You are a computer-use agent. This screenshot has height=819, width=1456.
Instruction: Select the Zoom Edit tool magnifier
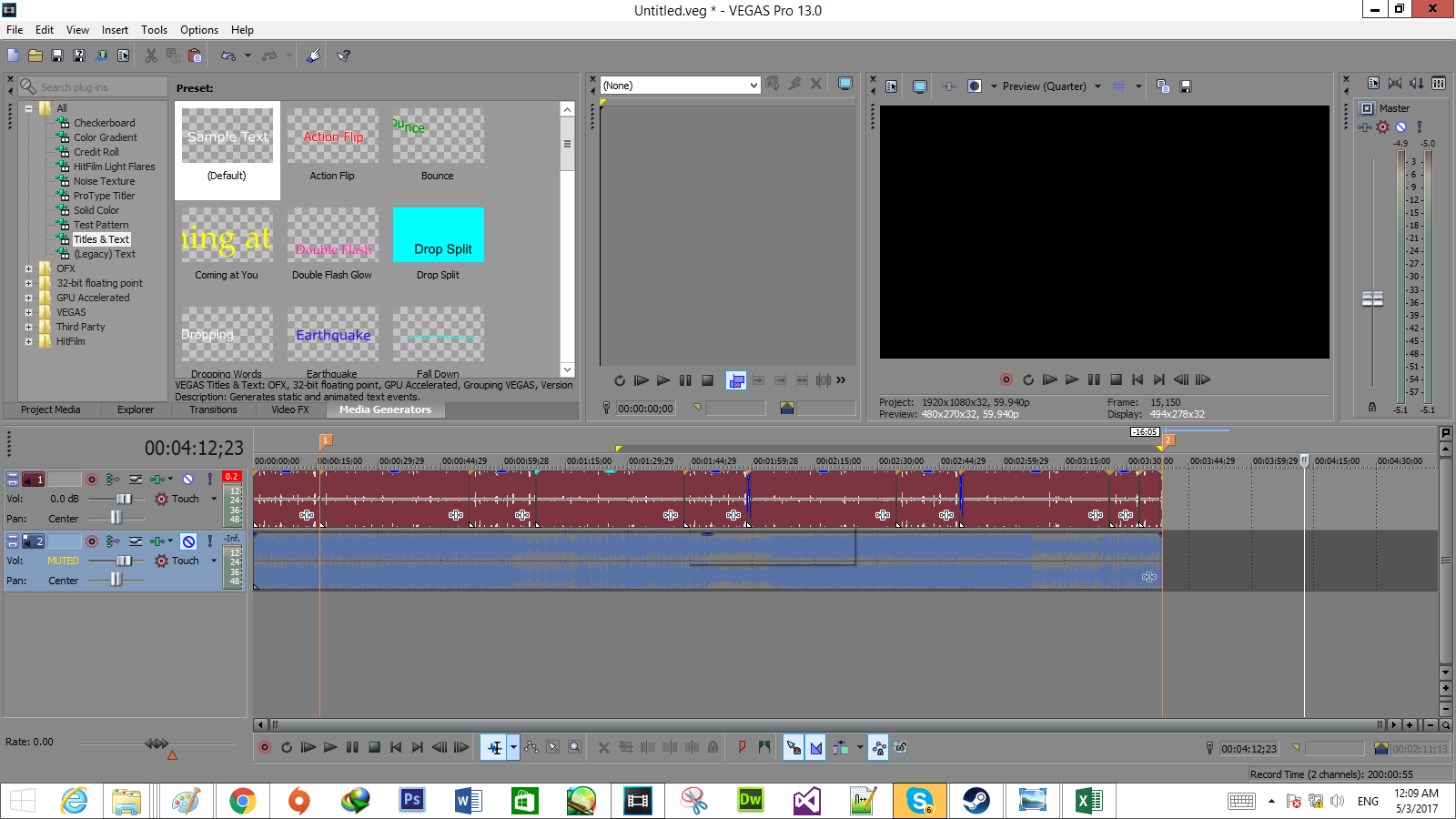[575, 748]
